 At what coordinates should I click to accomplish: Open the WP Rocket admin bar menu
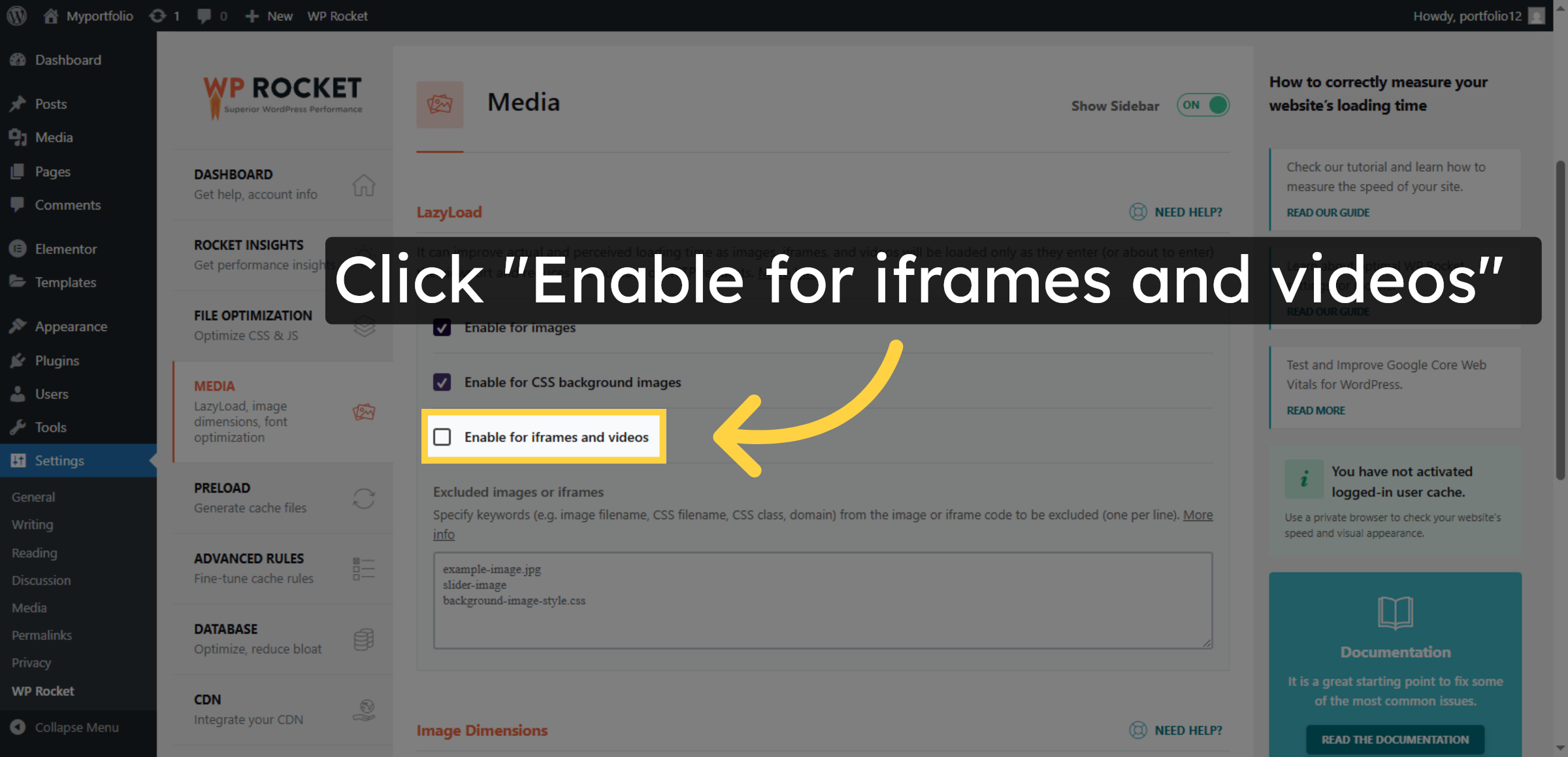[337, 16]
